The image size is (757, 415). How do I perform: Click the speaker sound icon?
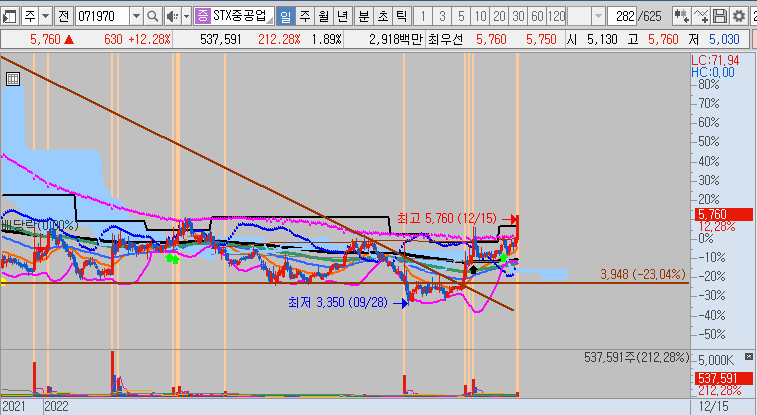click(172, 16)
